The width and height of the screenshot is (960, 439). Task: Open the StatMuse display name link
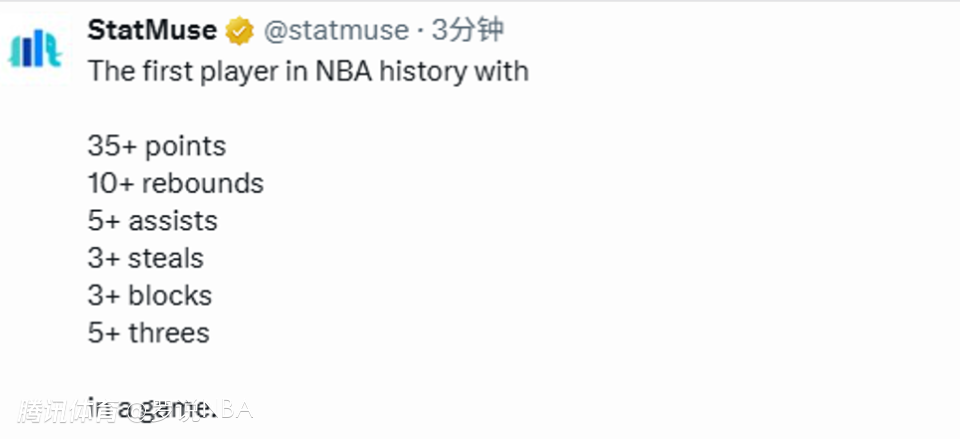click(152, 31)
